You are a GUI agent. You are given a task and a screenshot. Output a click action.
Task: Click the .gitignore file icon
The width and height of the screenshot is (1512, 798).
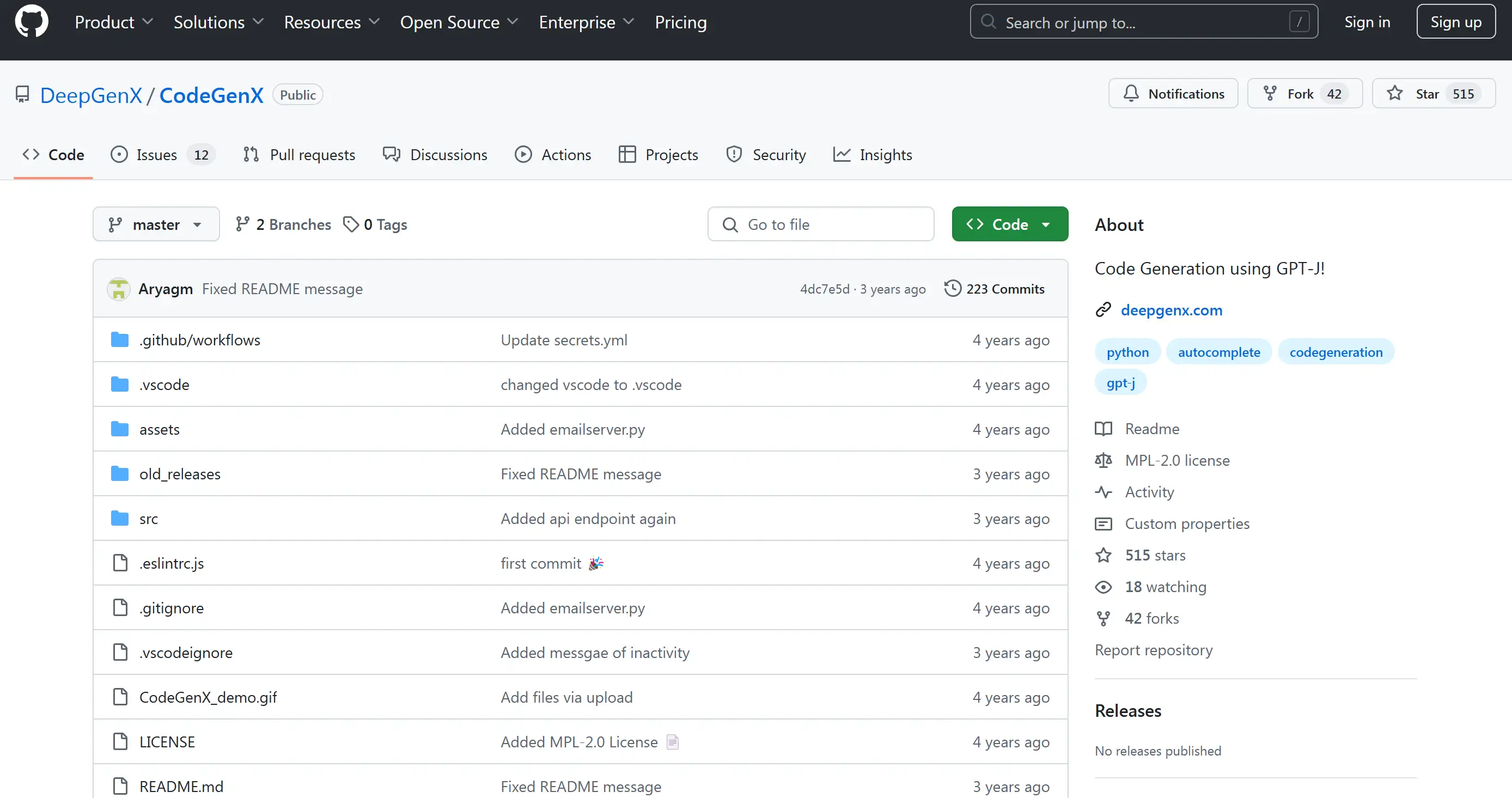click(x=120, y=608)
